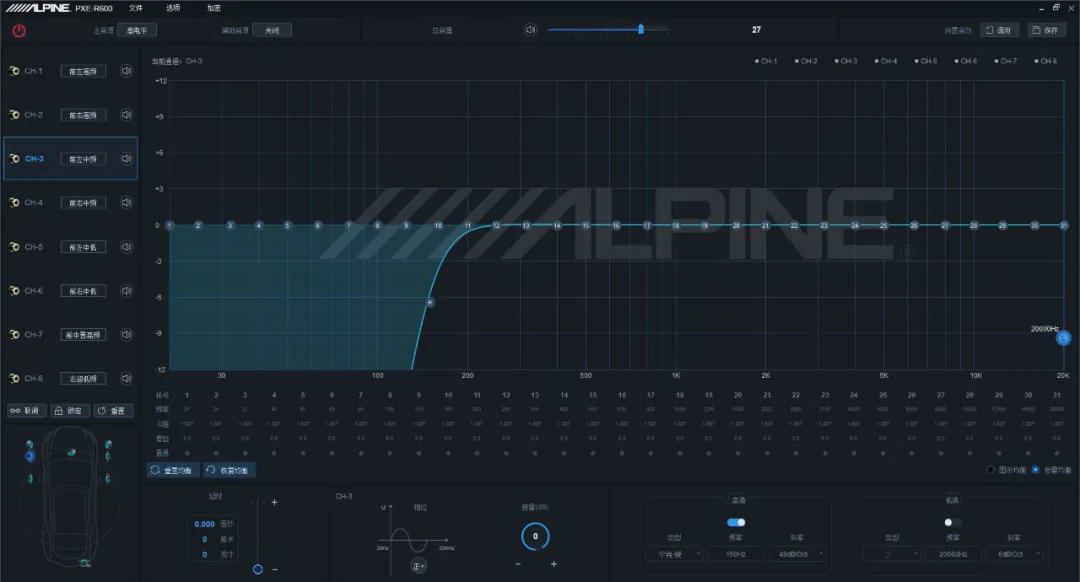Image resolution: width=1080 pixels, height=582 pixels.
Task: Click the RCA icon beside CH-8
Action: [x=14, y=378]
